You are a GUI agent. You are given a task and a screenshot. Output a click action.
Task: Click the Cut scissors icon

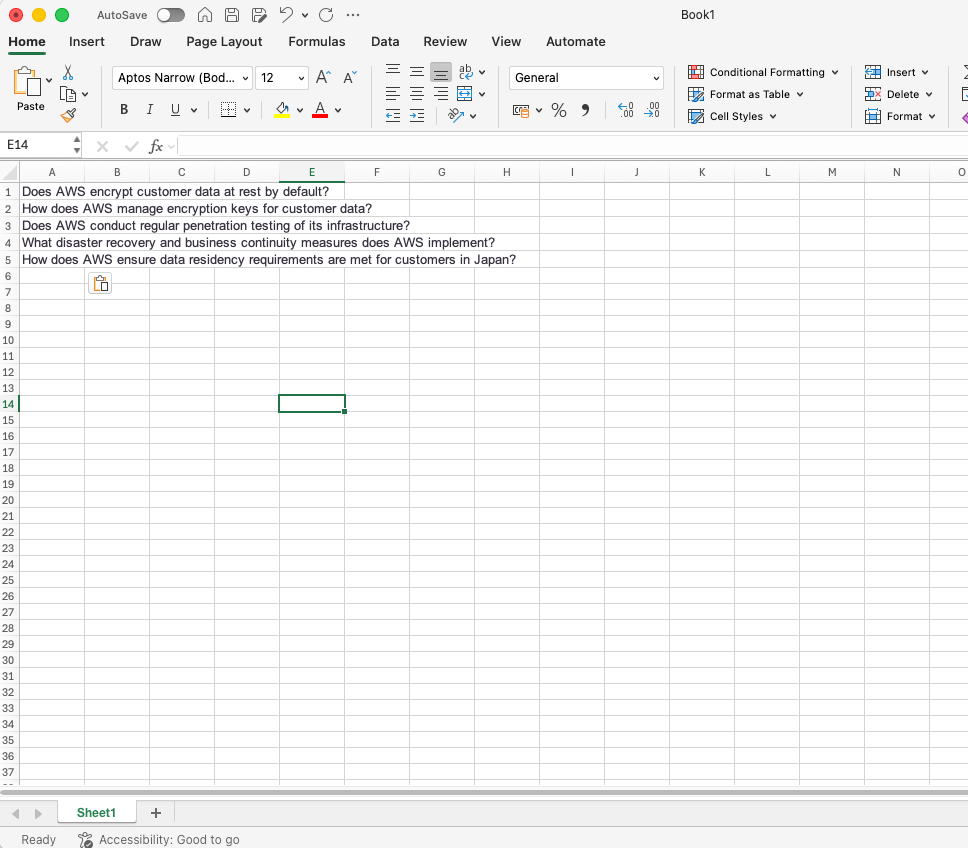(x=68, y=73)
